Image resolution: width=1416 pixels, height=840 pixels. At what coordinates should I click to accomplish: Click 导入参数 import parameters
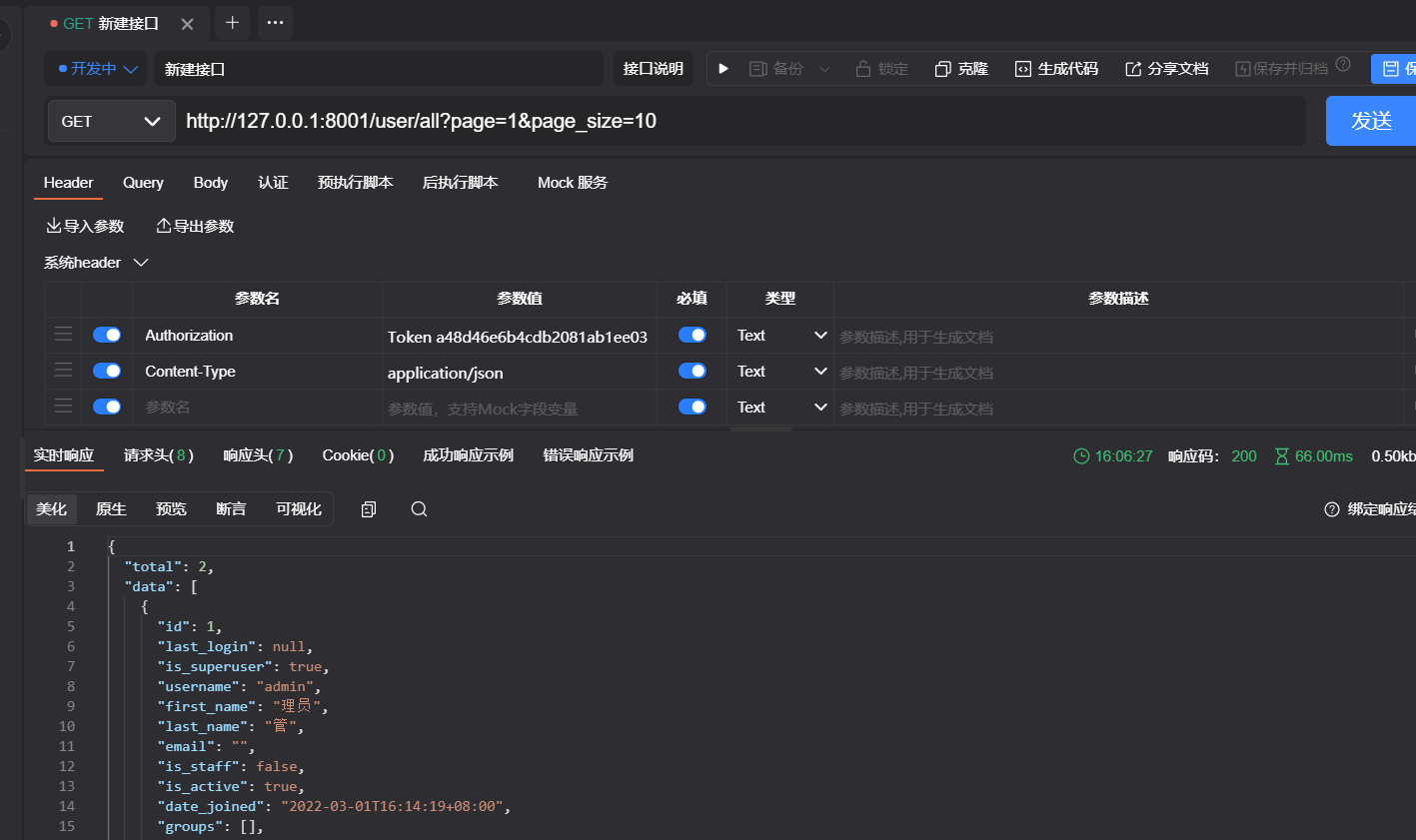coord(85,226)
